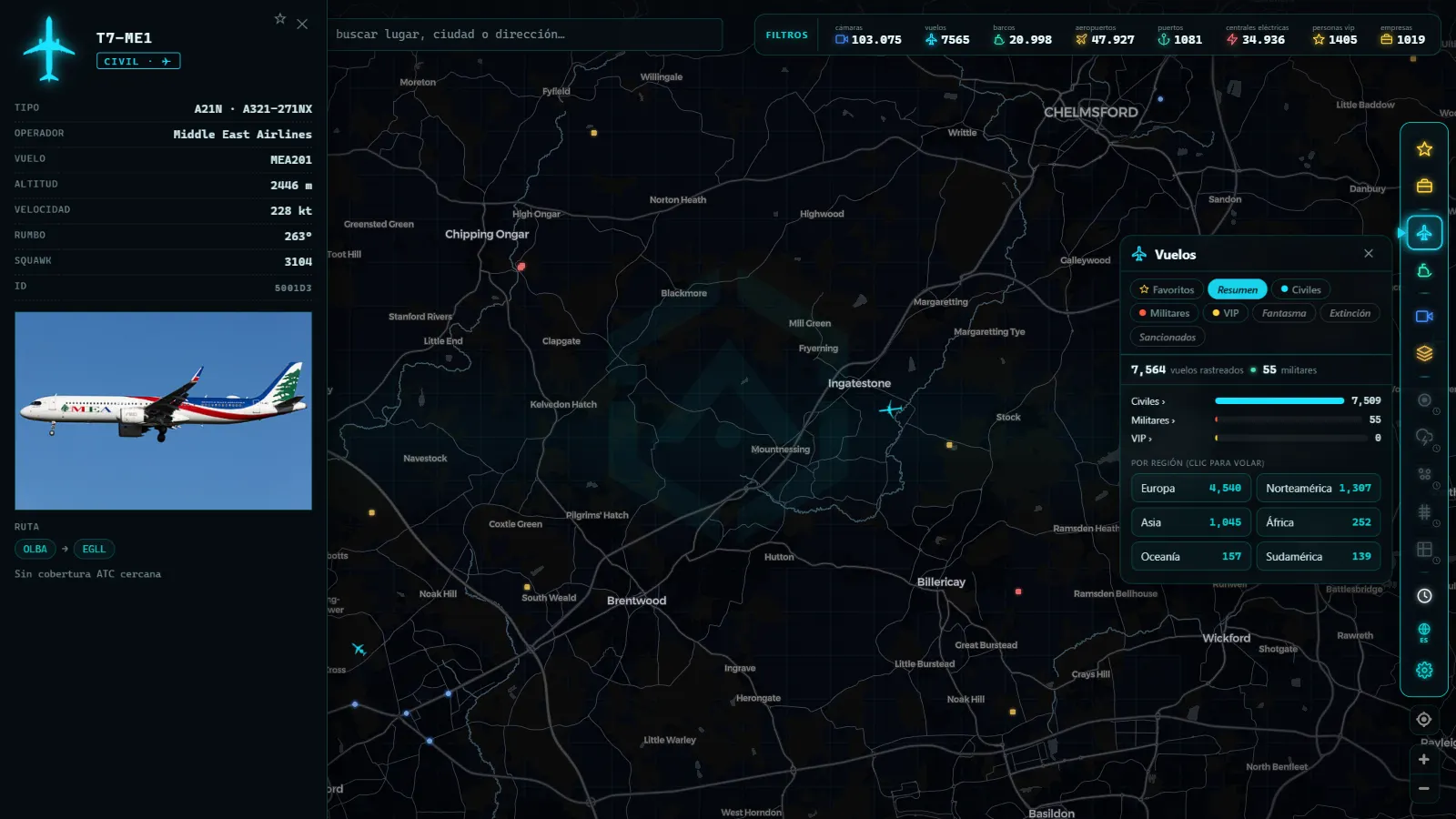Select the Civiles filter tab
Screen dimensions: 1456x819
click(1301, 289)
